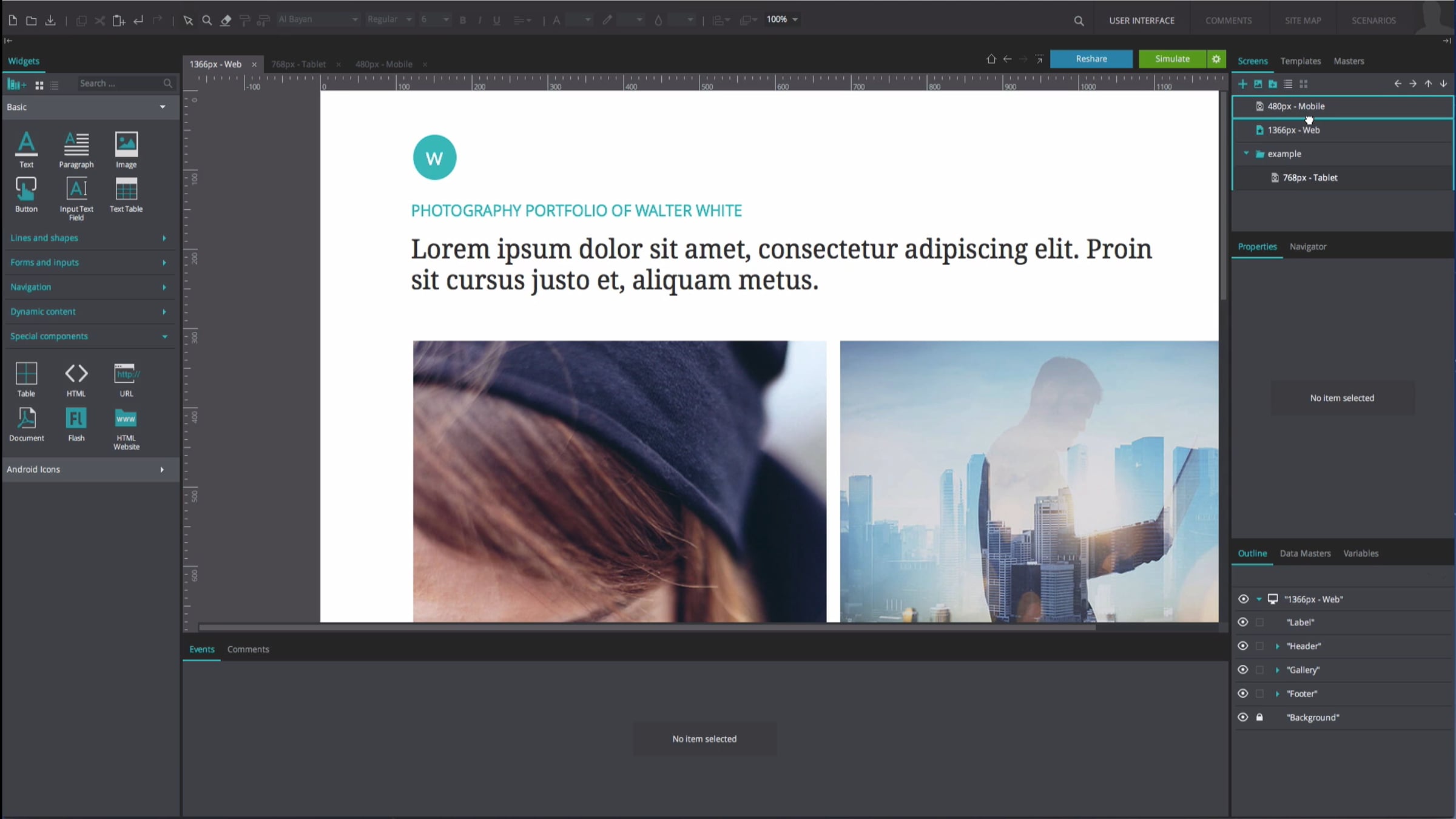This screenshot has height=819, width=1456.
Task: Toggle visibility of "Header" layer
Action: point(1243,646)
